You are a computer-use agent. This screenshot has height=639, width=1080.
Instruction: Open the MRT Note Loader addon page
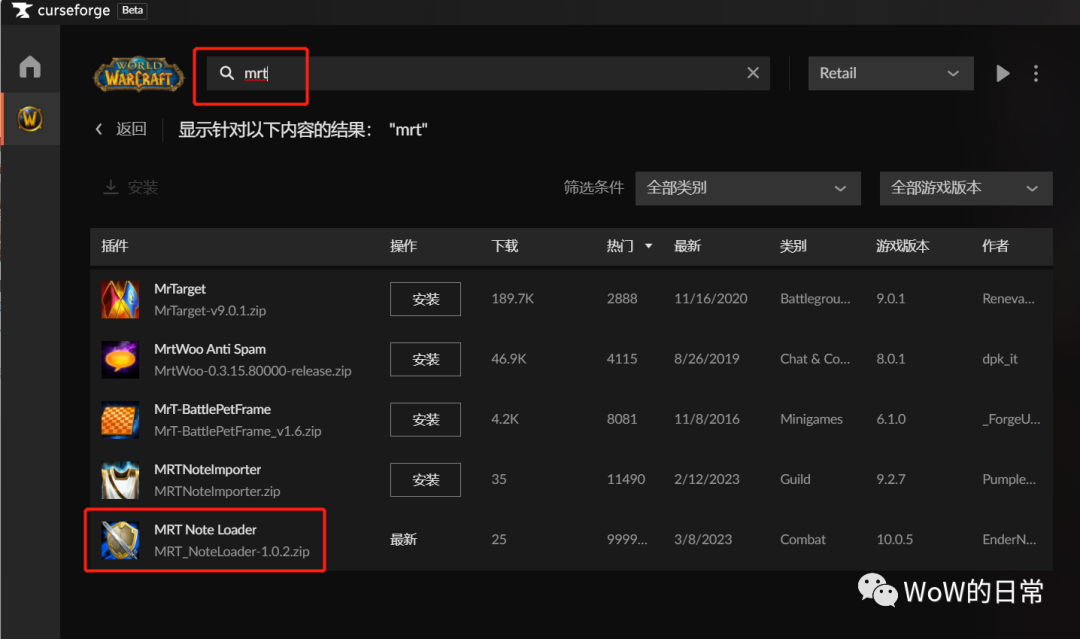(205, 529)
